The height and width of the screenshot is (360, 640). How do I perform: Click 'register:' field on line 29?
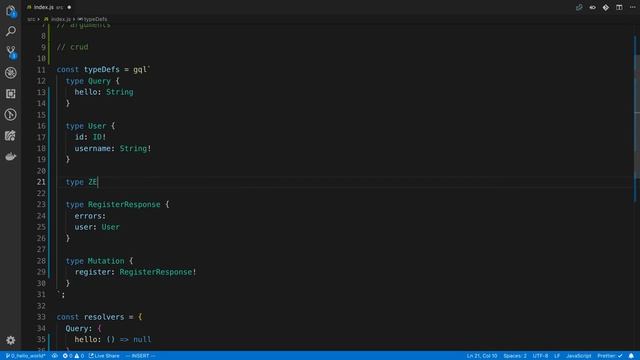click(x=95, y=272)
